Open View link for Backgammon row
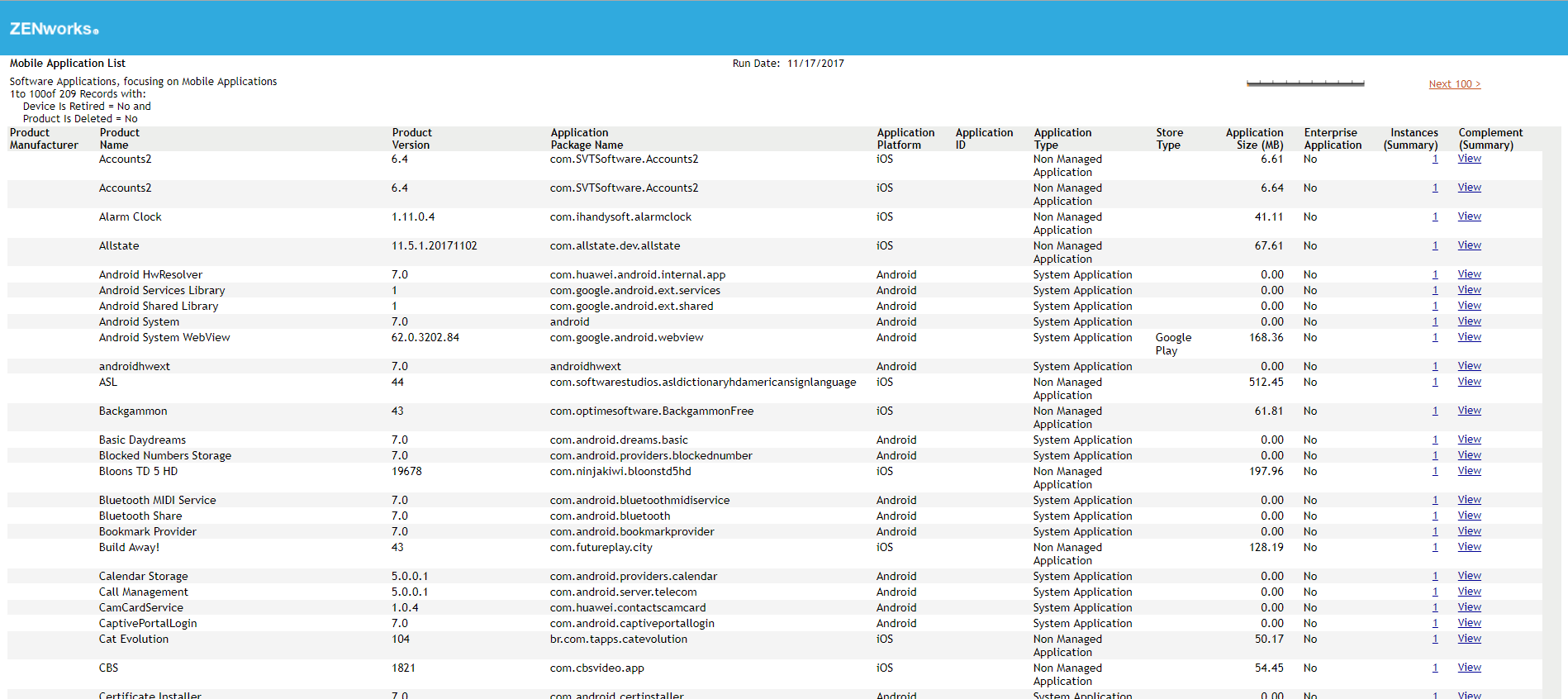1568x699 pixels. coord(1469,411)
